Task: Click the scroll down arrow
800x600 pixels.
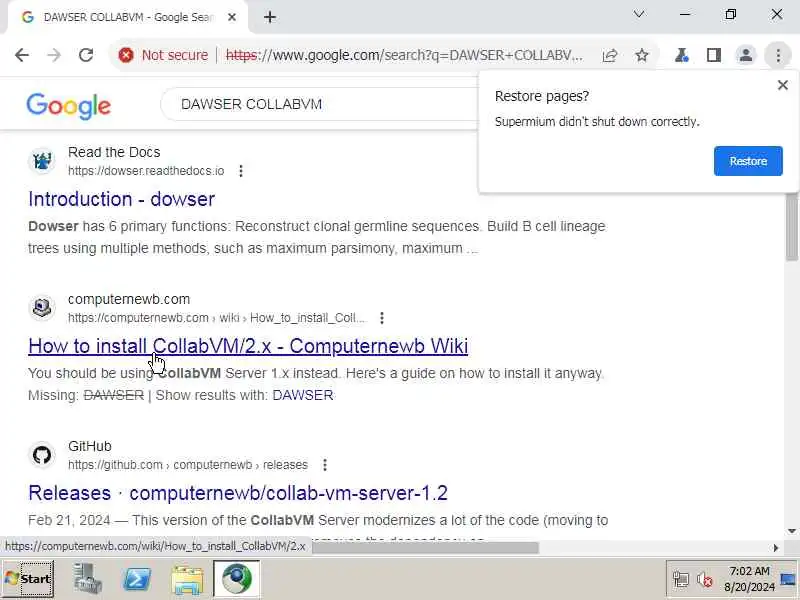Action: click(791, 531)
